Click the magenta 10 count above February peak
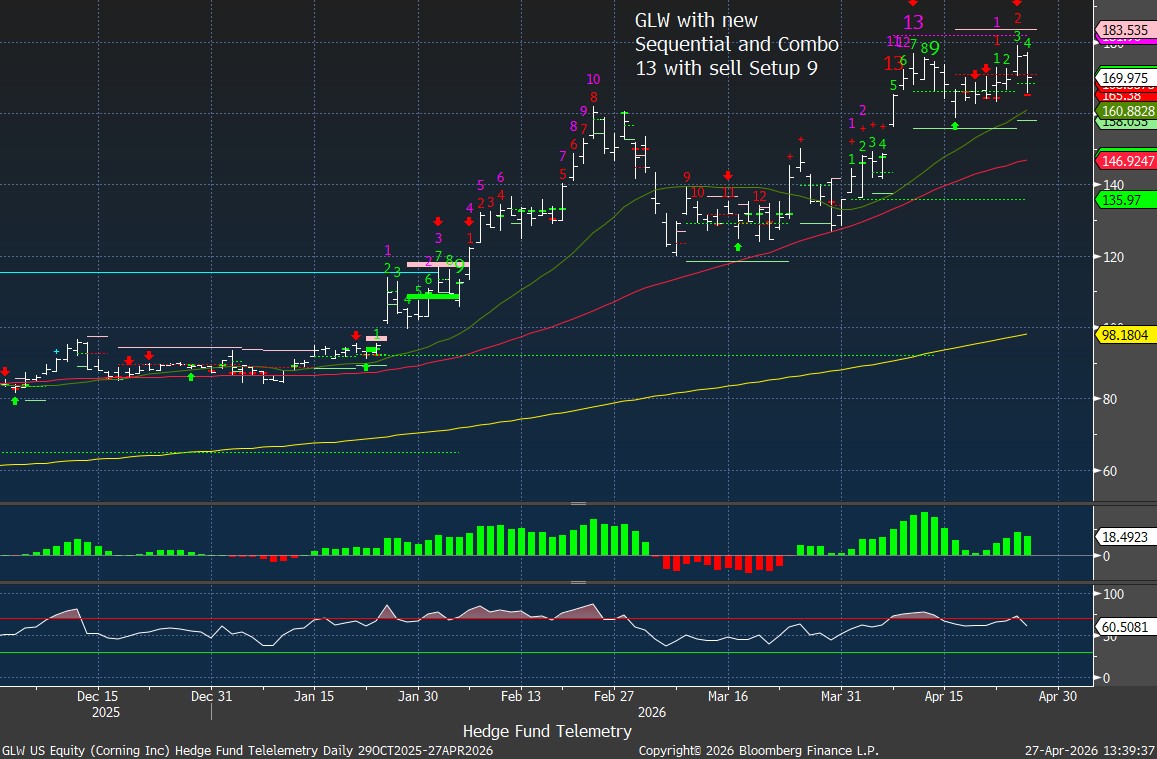 tap(593, 79)
